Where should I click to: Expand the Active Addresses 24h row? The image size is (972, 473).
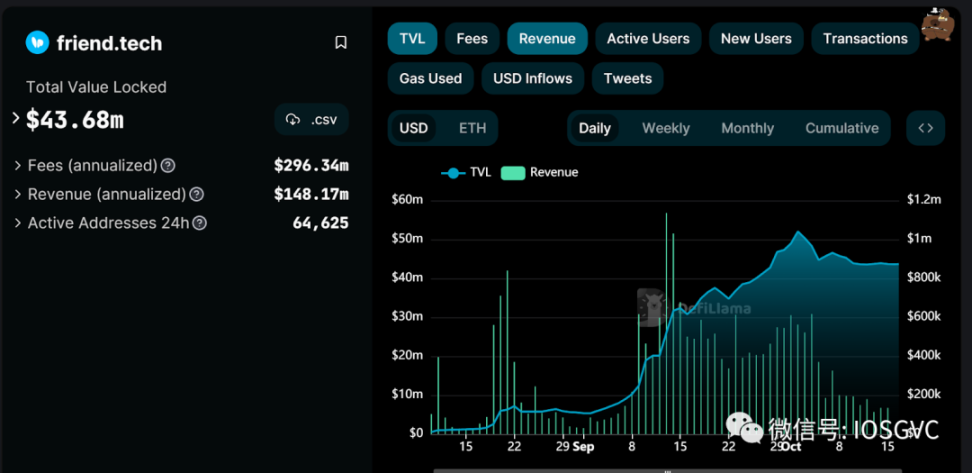coord(18,223)
